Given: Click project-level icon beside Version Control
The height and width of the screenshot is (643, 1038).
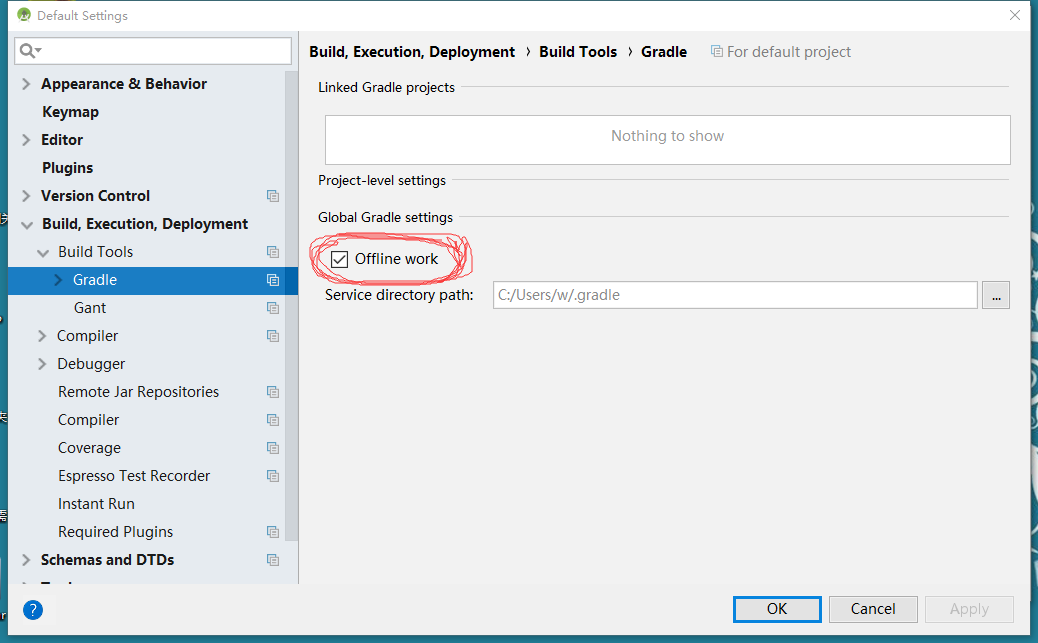Looking at the screenshot, I should (273, 196).
